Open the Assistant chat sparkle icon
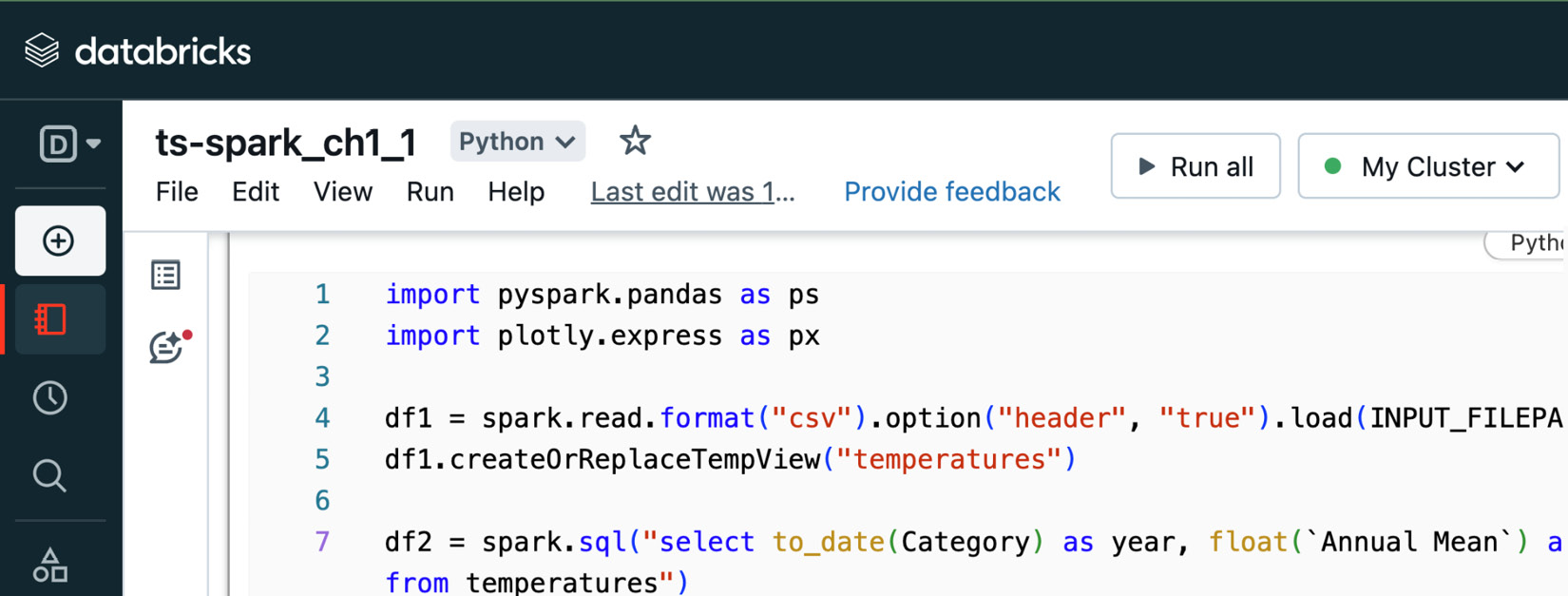The height and width of the screenshot is (596, 1568). tap(169, 347)
